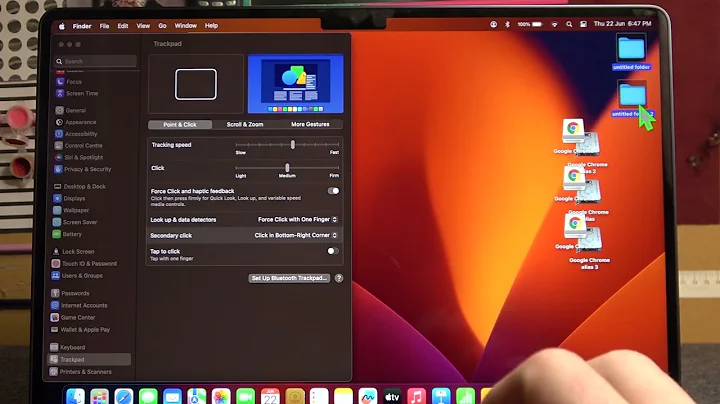Switch to More Gestures tab
This screenshot has width=720, height=404.
coord(310,124)
